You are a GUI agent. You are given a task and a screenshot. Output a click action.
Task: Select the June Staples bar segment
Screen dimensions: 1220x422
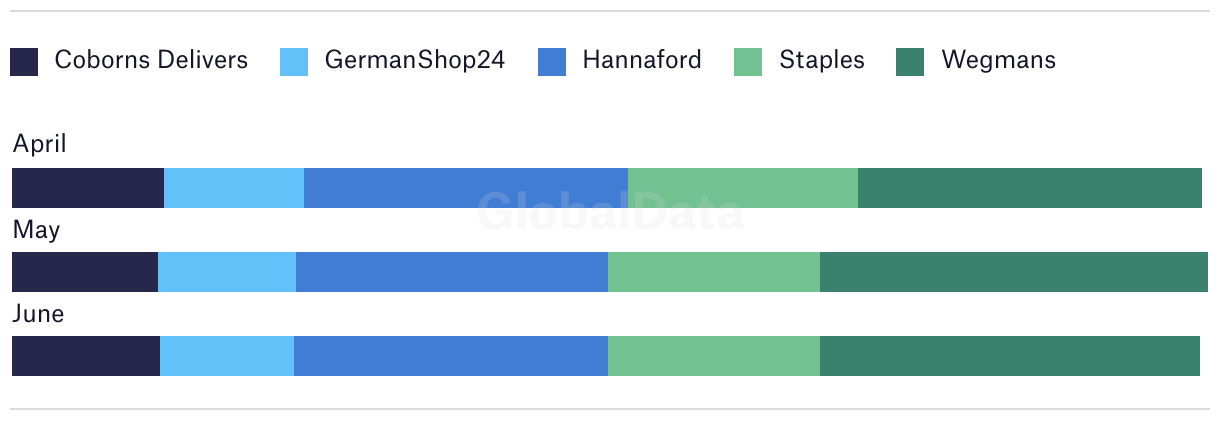pos(714,356)
